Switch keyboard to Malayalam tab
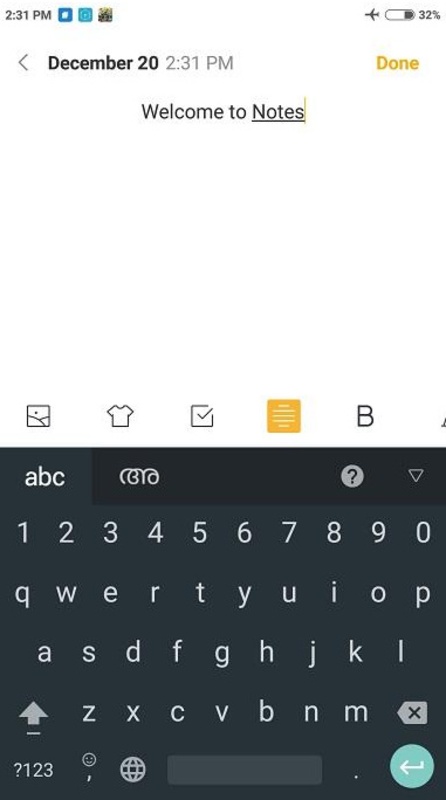 tap(139, 477)
